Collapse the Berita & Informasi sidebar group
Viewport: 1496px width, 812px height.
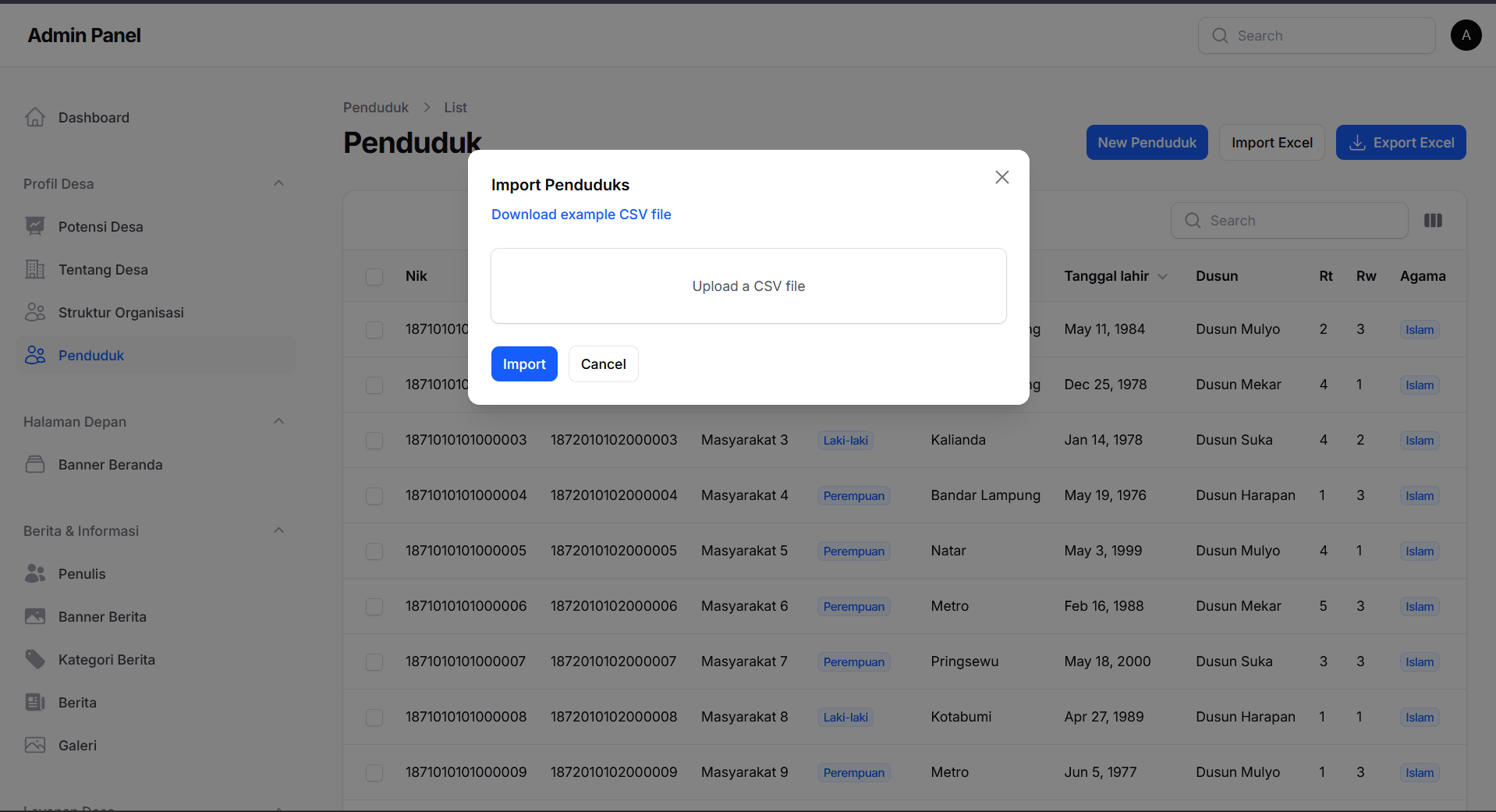[278, 530]
